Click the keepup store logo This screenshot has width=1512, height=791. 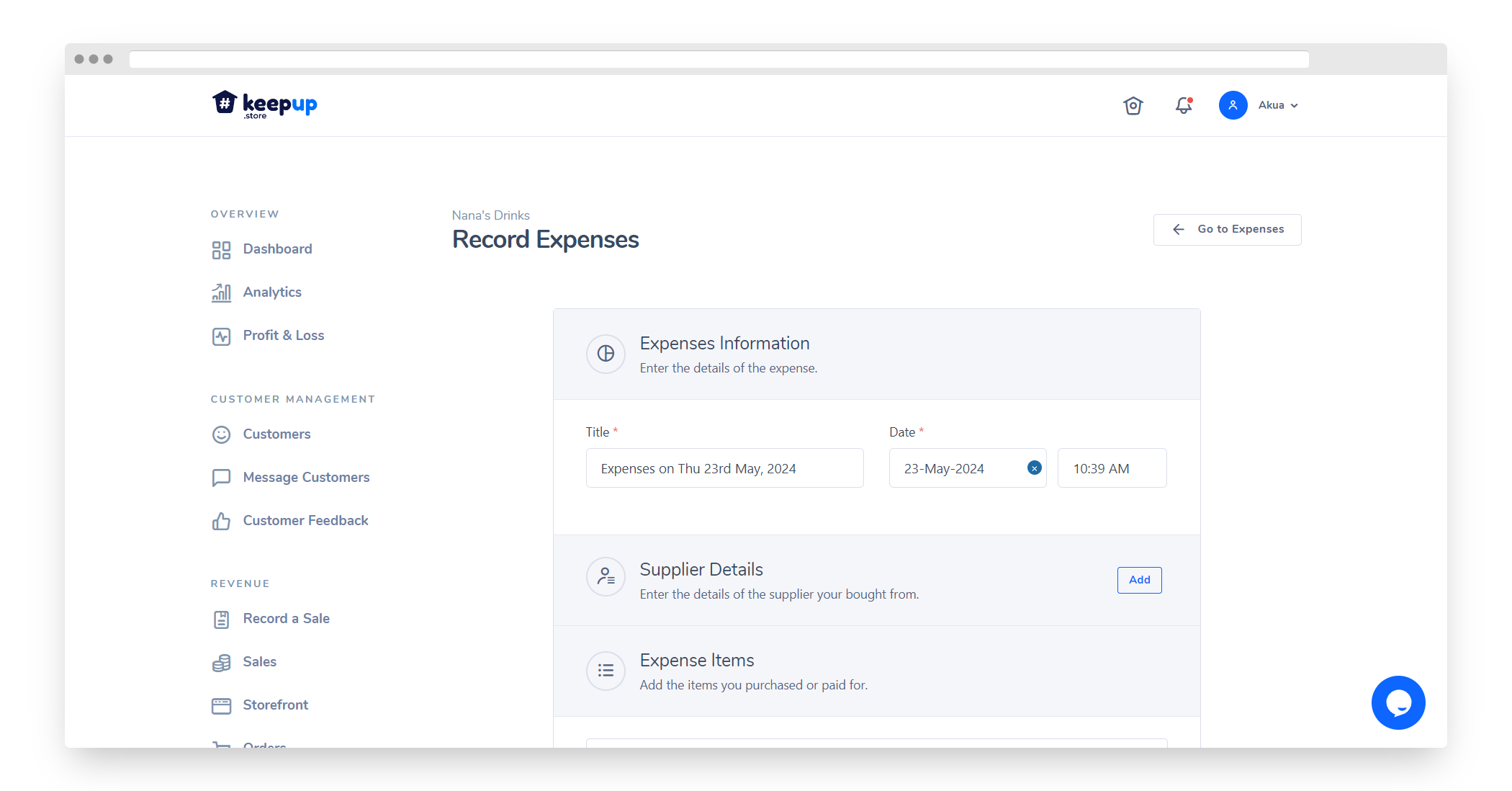click(264, 105)
